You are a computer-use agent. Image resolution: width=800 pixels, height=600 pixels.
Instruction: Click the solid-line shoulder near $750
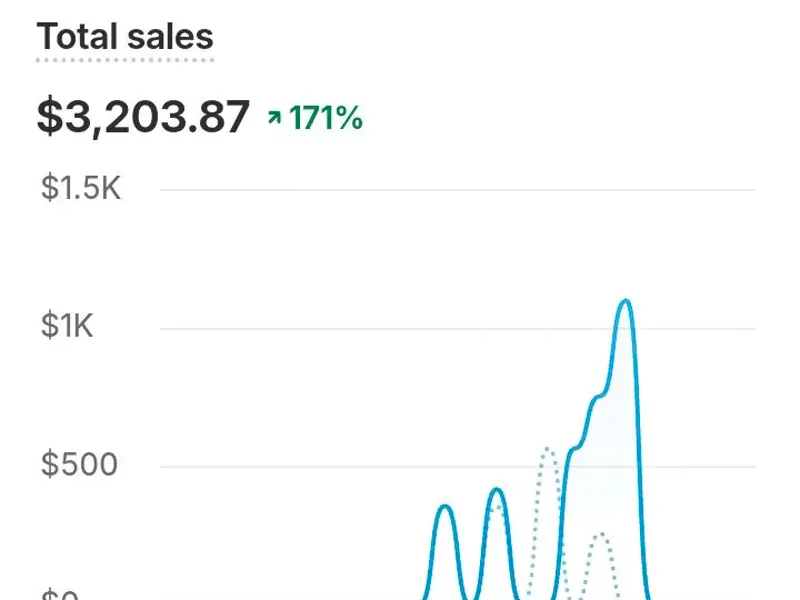598,398
